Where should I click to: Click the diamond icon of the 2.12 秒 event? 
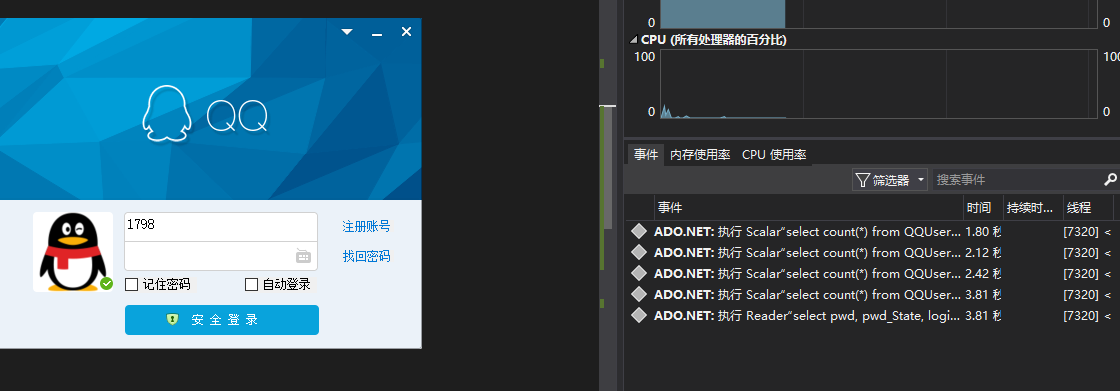point(639,252)
